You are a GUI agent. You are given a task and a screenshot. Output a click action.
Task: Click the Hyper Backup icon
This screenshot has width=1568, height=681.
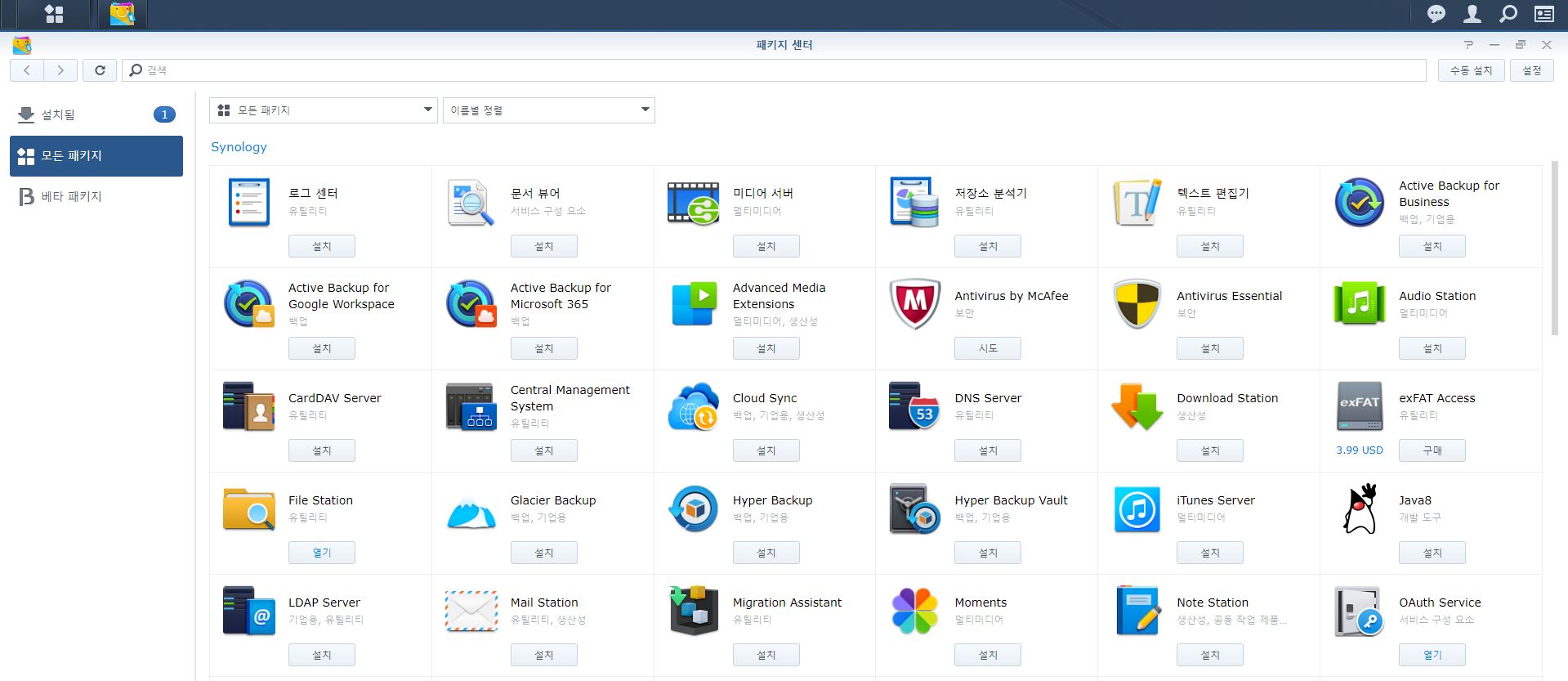(x=693, y=509)
